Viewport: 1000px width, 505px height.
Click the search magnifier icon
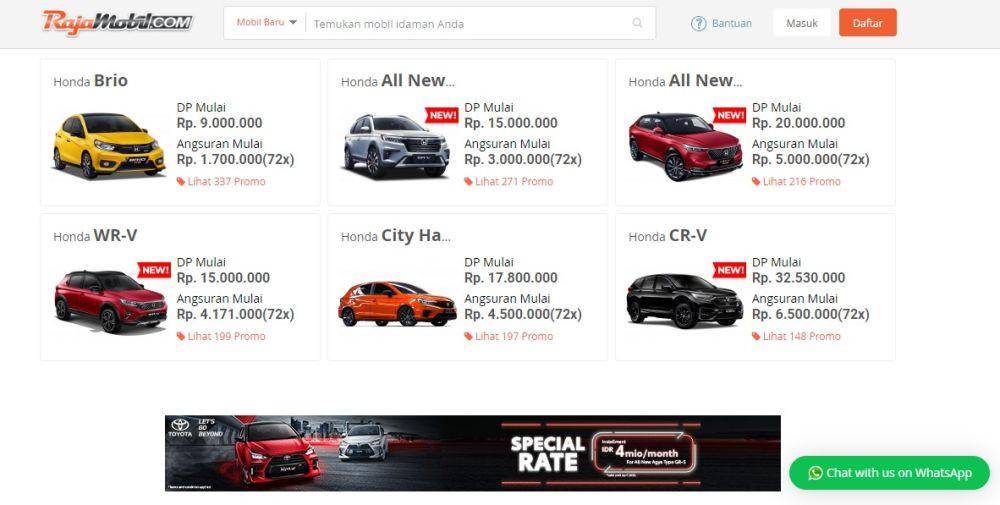[637, 23]
